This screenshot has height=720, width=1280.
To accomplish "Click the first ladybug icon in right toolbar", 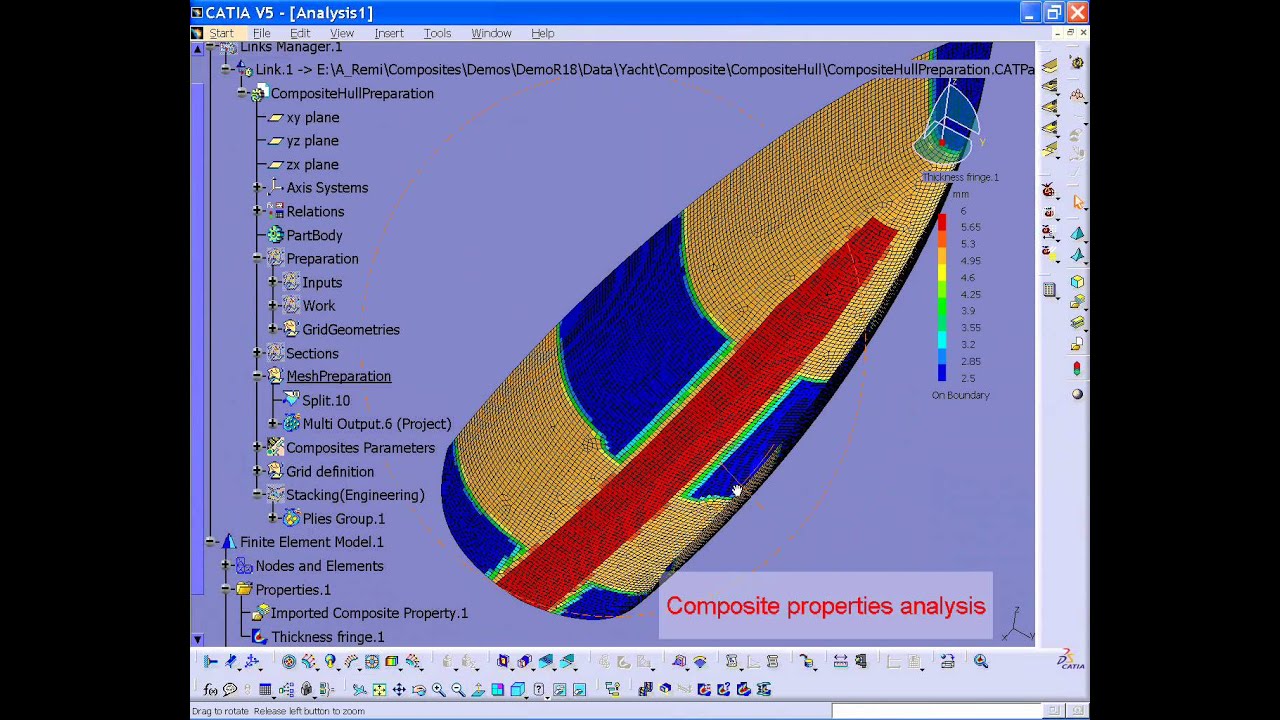I will [1049, 190].
